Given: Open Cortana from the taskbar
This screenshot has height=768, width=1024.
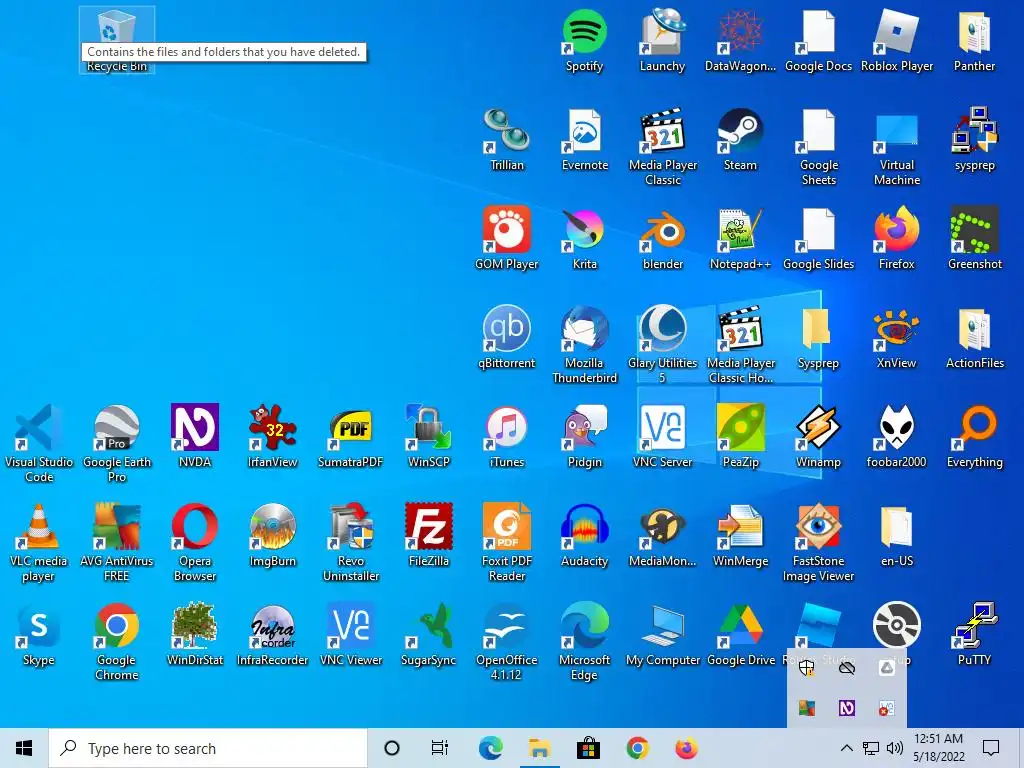Looking at the screenshot, I should click(x=392, y=748).
